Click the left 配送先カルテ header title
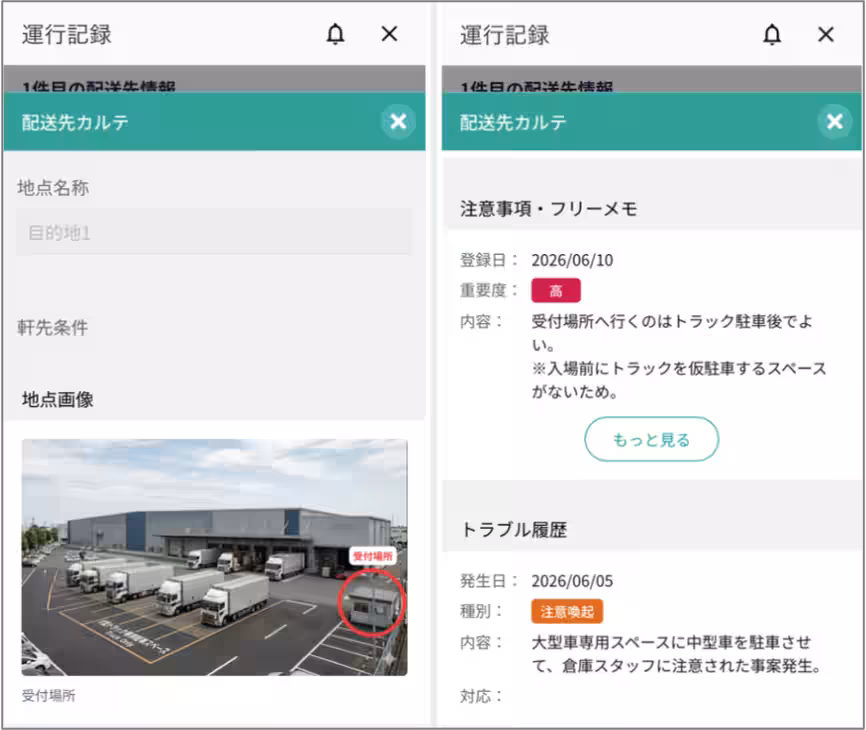Screen dimensions: 866x730 [75, 122]
